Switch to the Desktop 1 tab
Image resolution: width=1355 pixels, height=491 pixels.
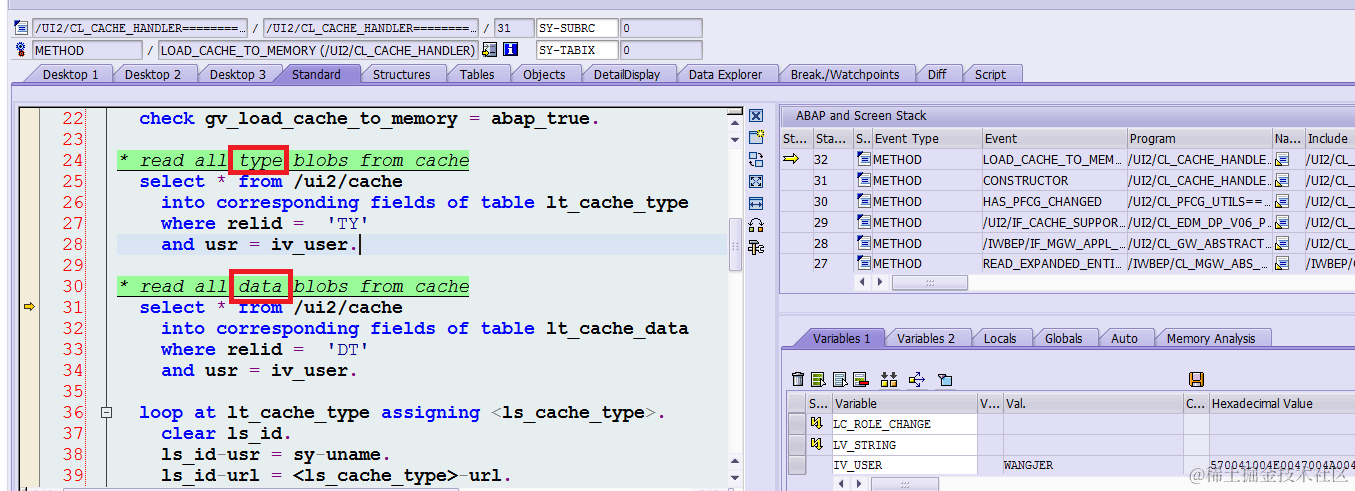click(x=69, y=74)
